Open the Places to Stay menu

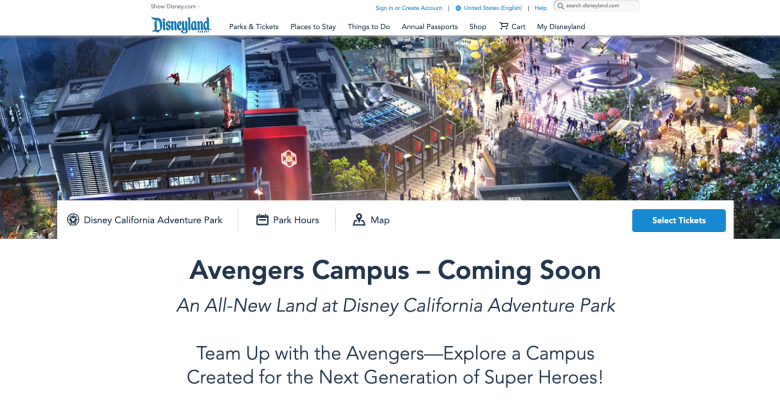313,27
